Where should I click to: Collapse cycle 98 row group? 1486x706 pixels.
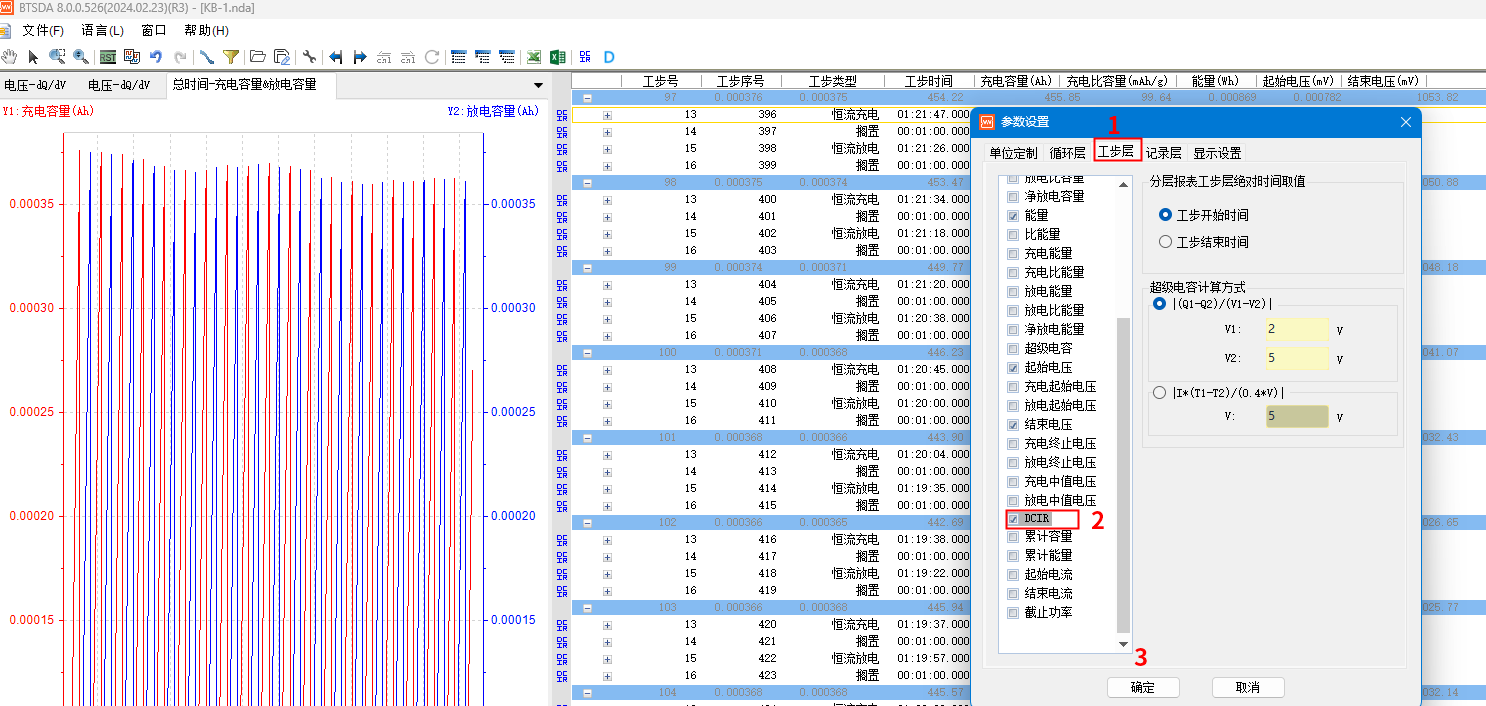pos(587,183)
